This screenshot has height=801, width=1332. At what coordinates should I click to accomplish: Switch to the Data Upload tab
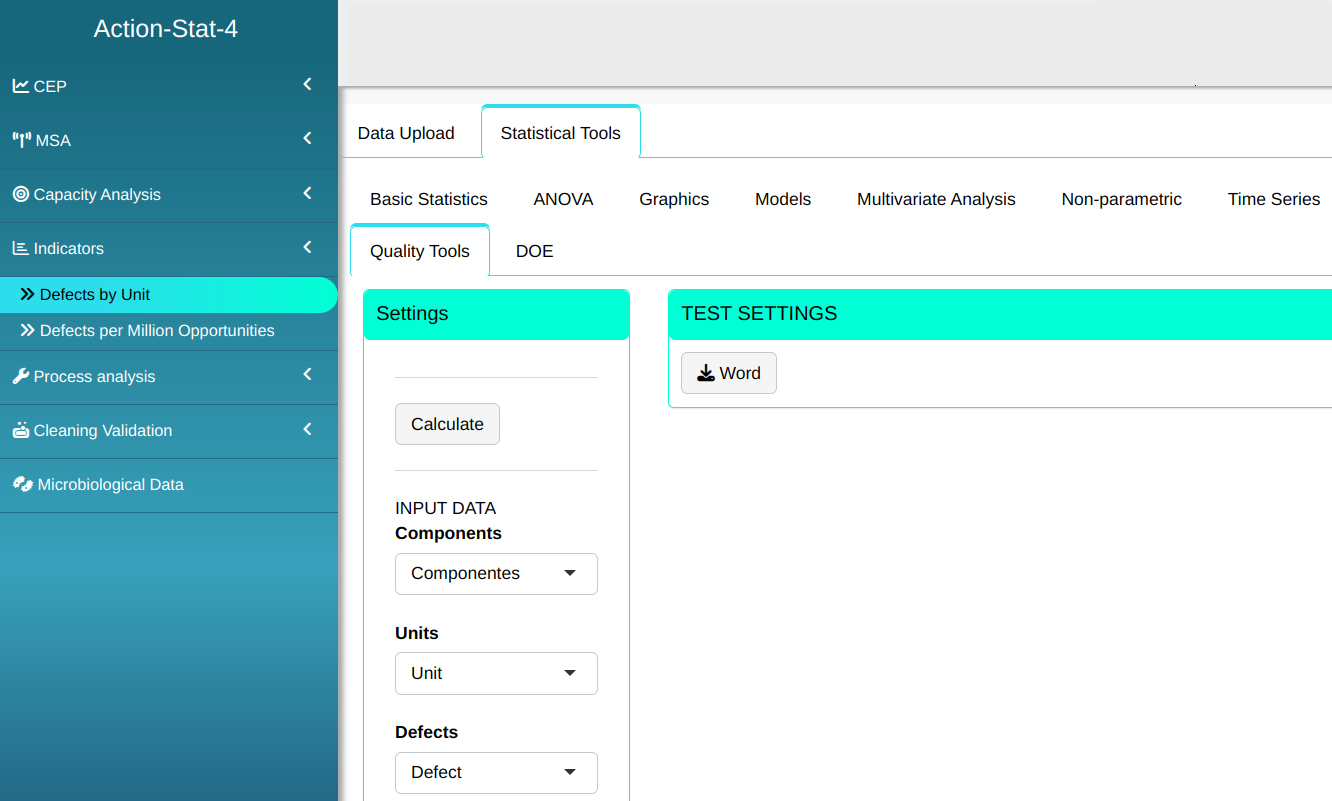pos(406,133)
